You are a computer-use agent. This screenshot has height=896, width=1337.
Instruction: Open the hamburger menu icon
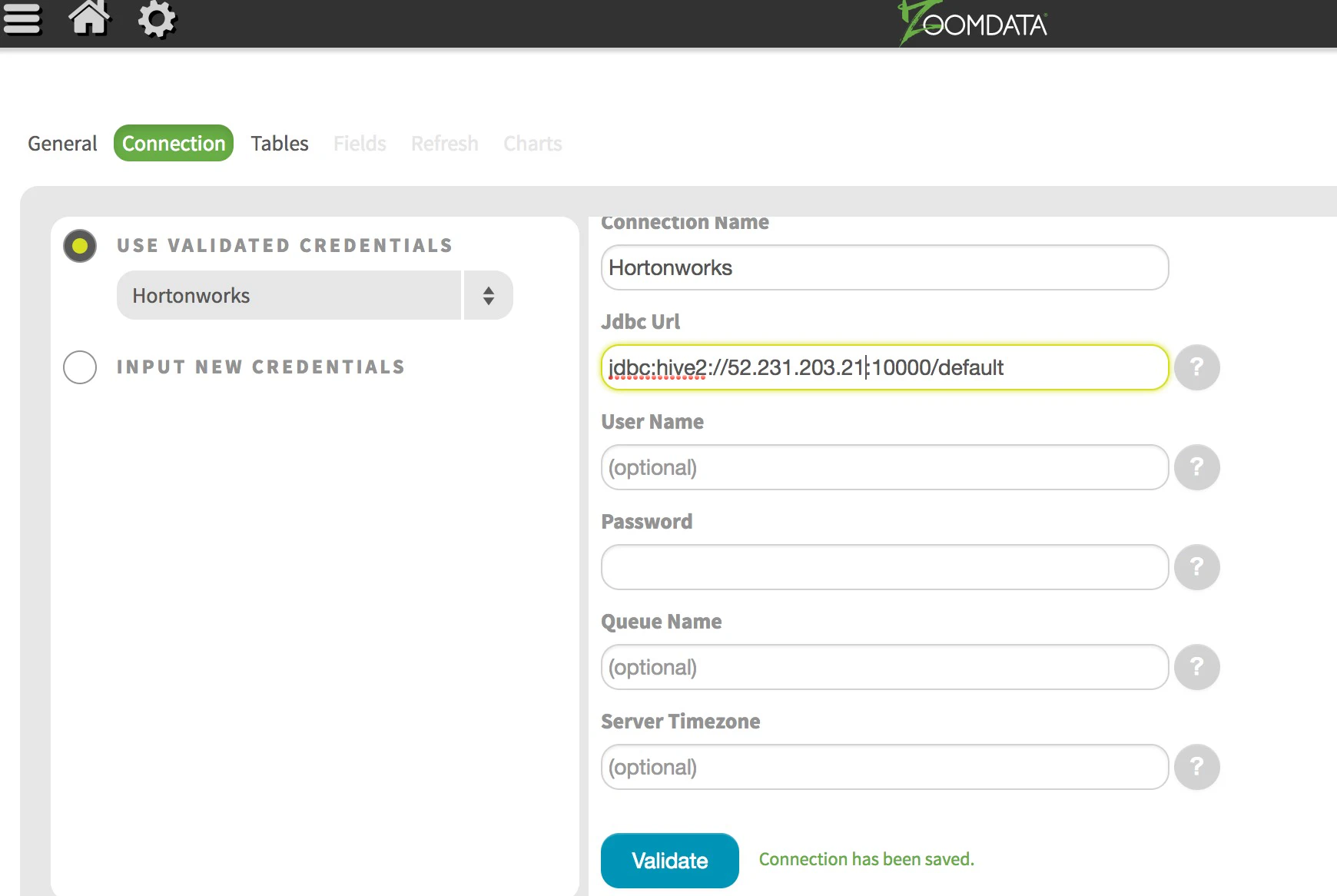click(22, 19)
